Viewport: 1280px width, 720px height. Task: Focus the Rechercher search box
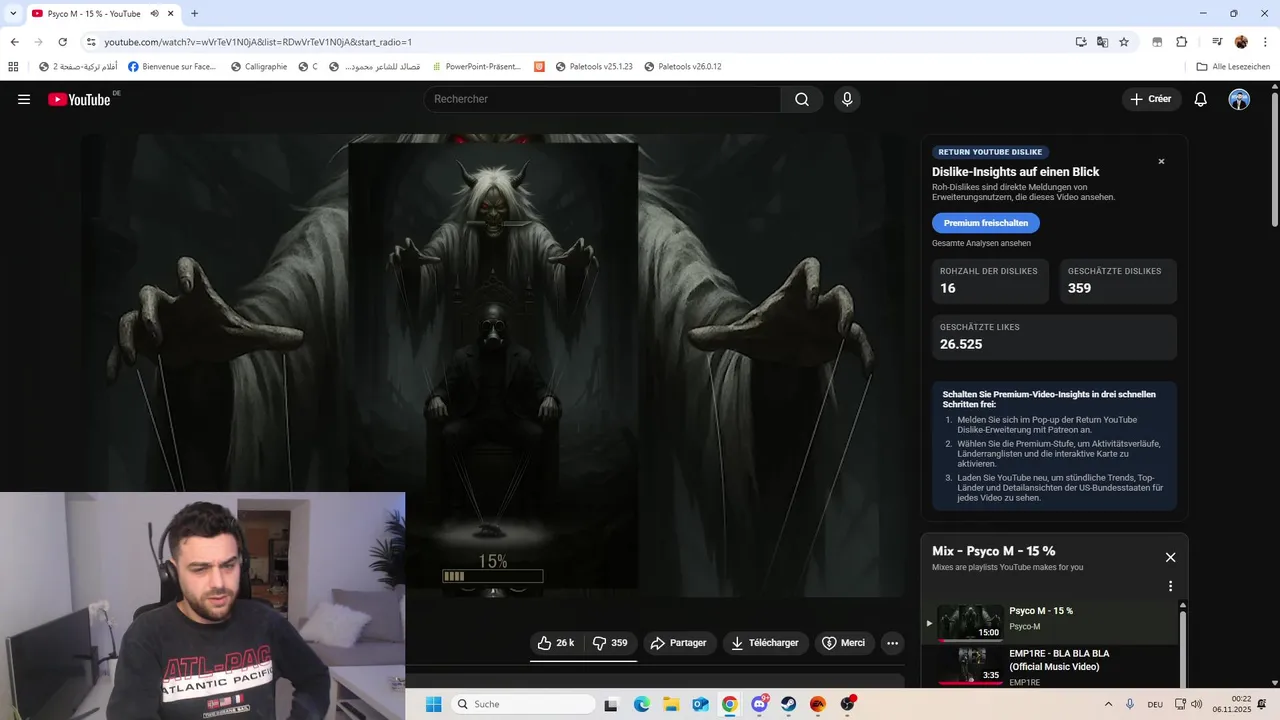pos(602,99)
